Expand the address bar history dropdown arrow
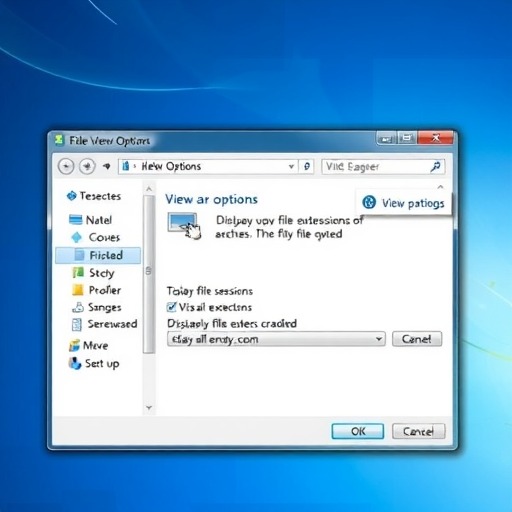The height and width of the screenshot is (512, 512). 291,166
